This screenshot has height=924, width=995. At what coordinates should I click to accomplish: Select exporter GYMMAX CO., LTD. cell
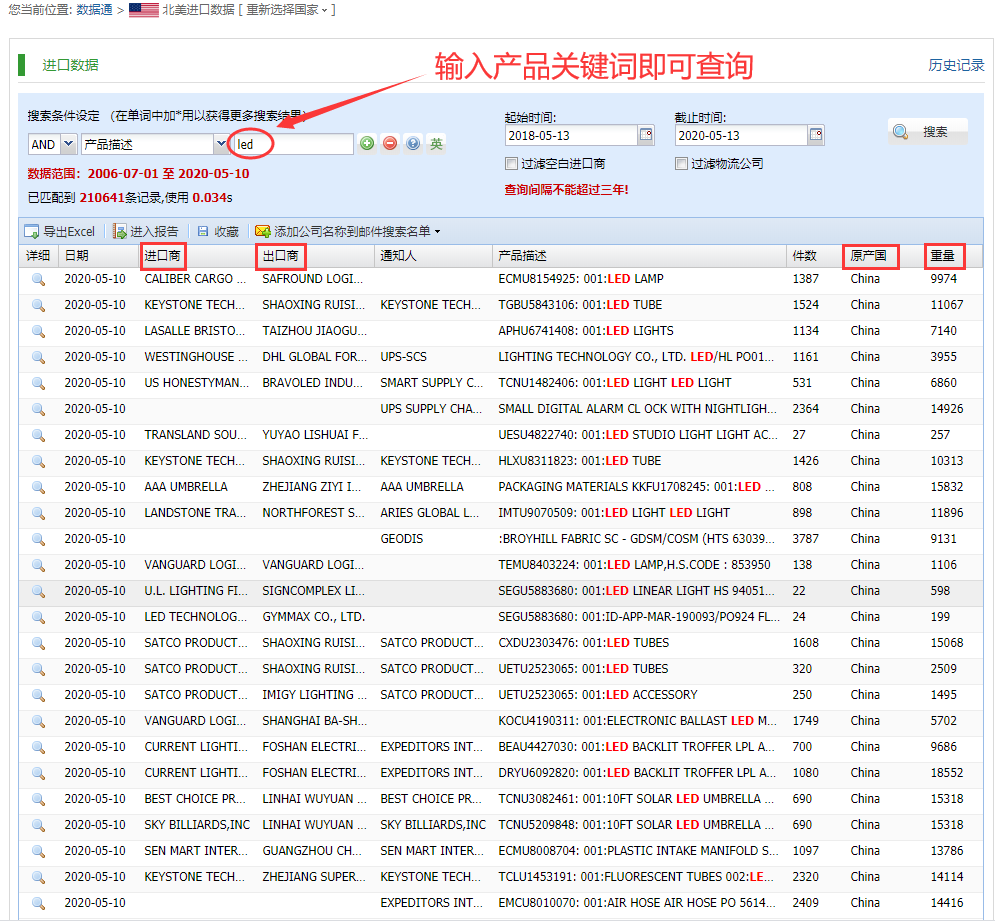pos(313,617)
